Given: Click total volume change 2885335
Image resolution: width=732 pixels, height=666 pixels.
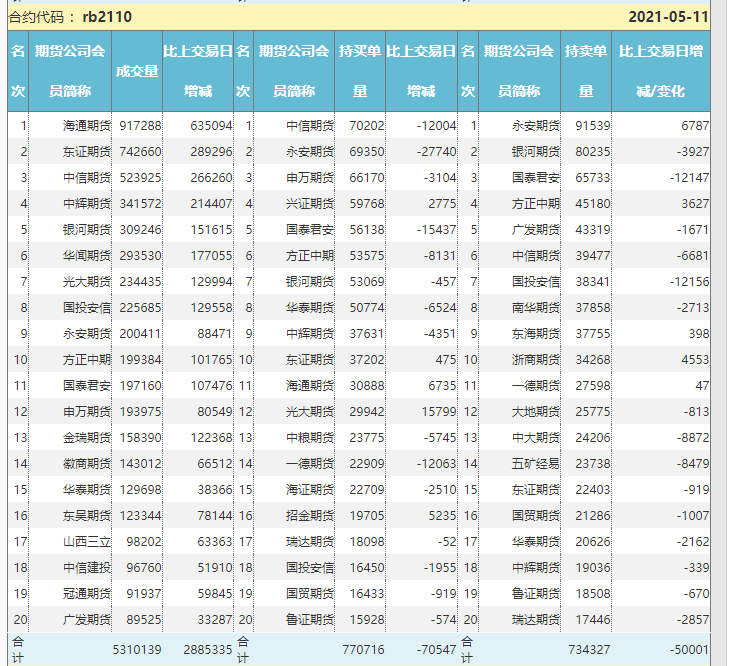Looking at the screenshot, I should coord(208,650).
